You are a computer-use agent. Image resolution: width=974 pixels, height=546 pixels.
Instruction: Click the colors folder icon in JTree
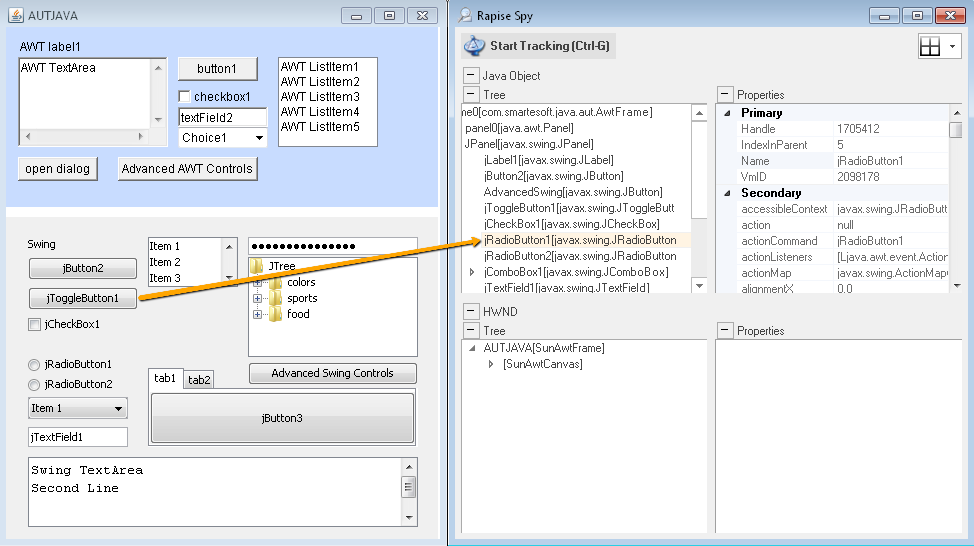276,283
